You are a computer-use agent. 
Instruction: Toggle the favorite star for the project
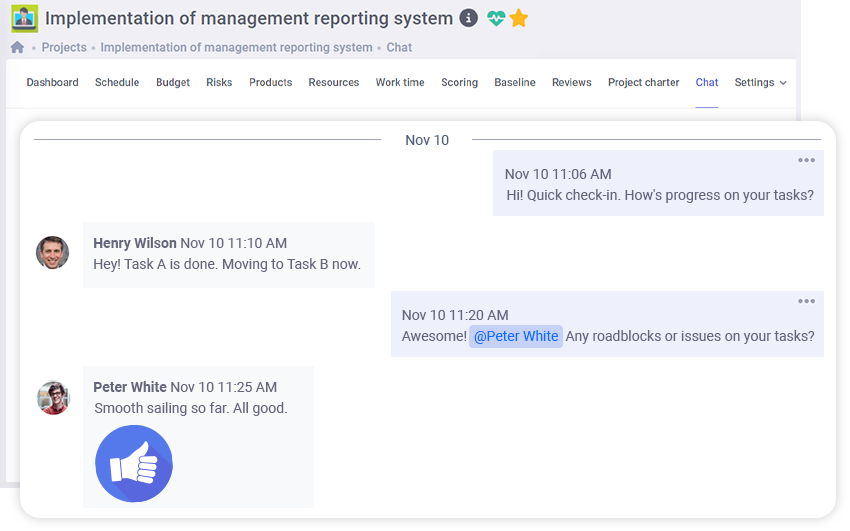click(x=518, y=18)
